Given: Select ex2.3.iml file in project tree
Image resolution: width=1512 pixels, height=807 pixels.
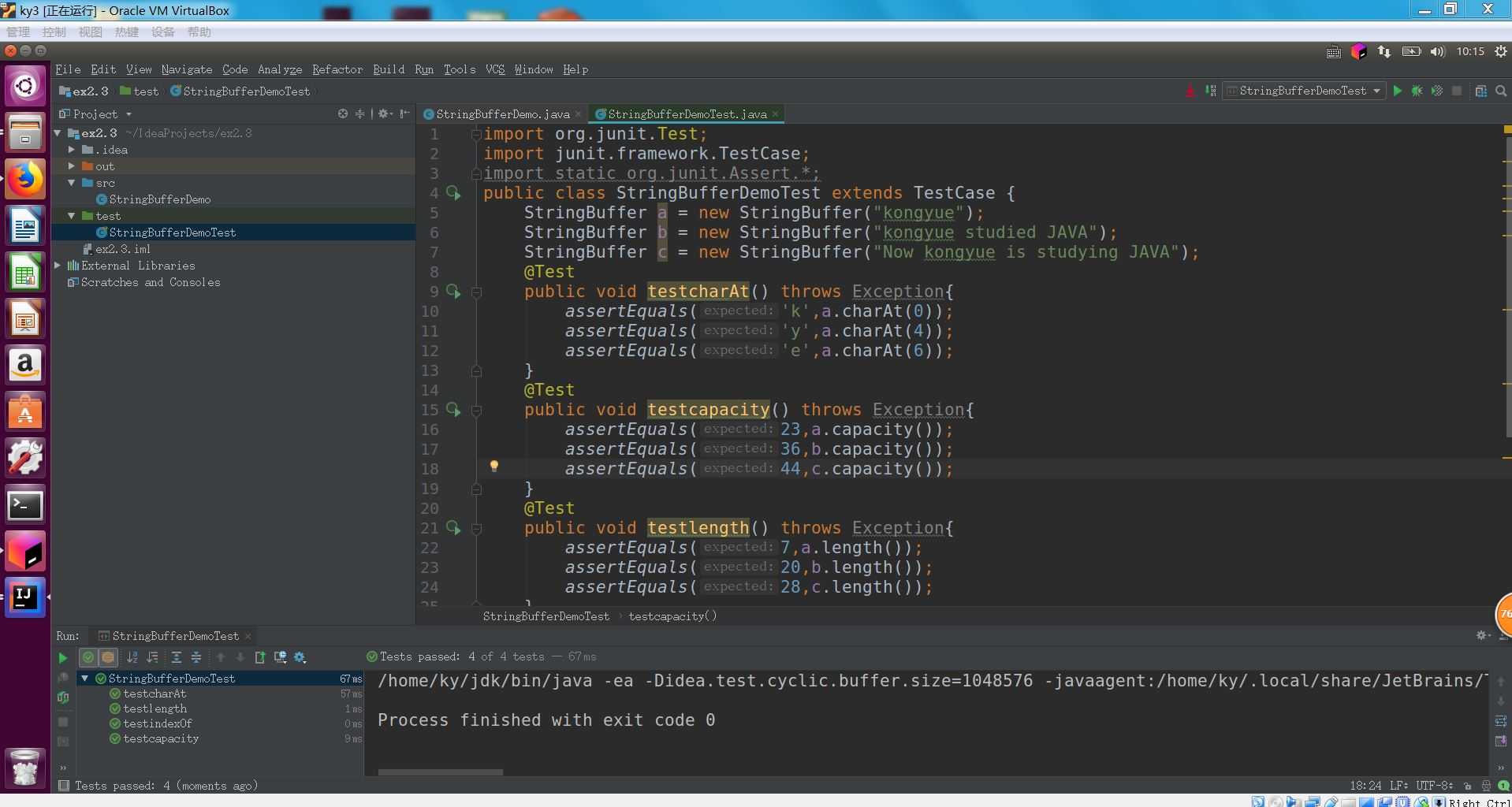Looking at the screenshot, I should [x=122, y=249].
